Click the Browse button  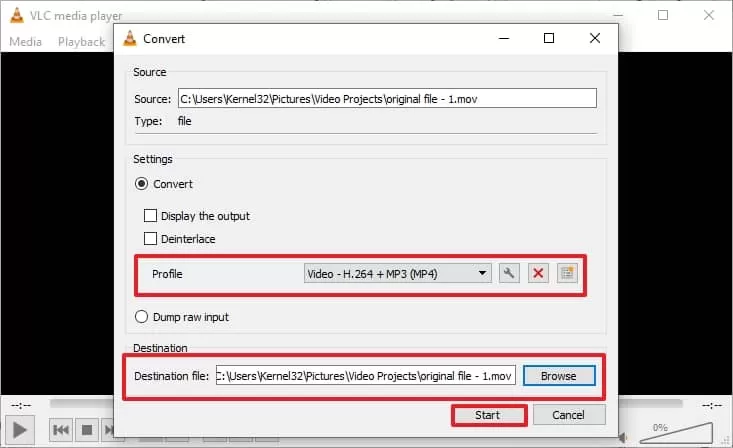[x=559, y=376]
